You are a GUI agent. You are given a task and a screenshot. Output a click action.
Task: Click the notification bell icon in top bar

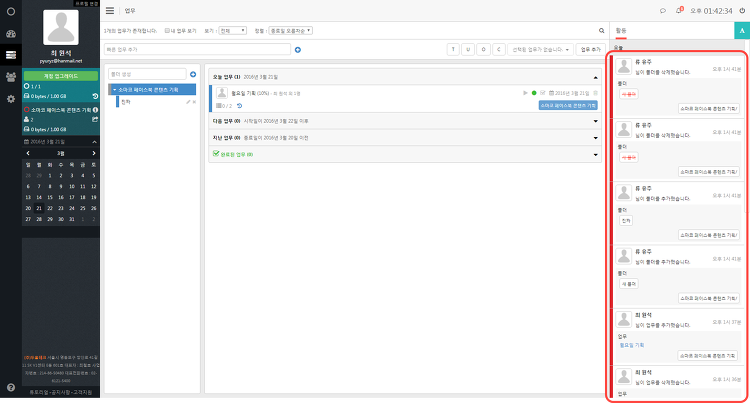[679, 11]
